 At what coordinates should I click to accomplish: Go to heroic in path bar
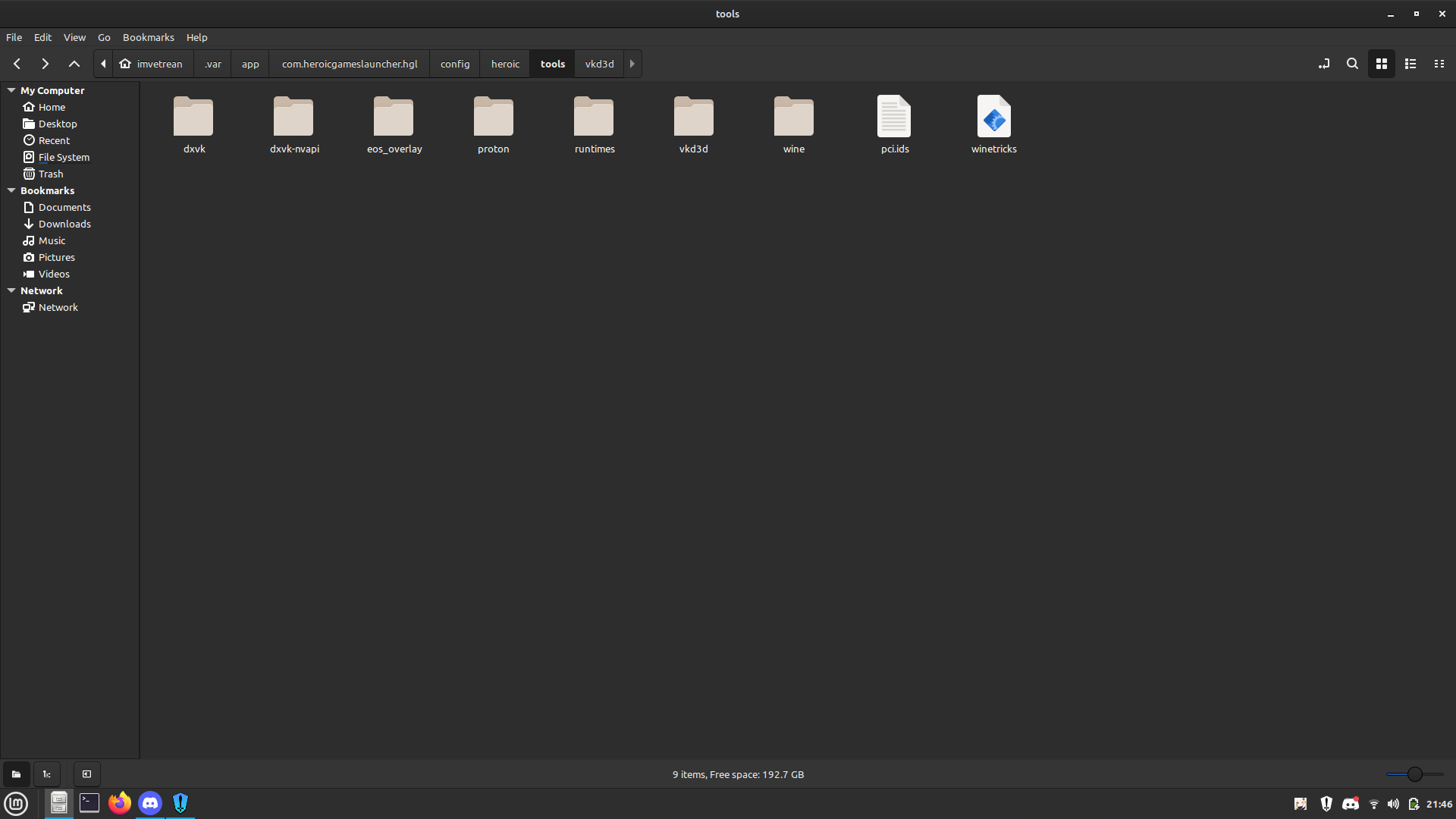tap(505, 64)
